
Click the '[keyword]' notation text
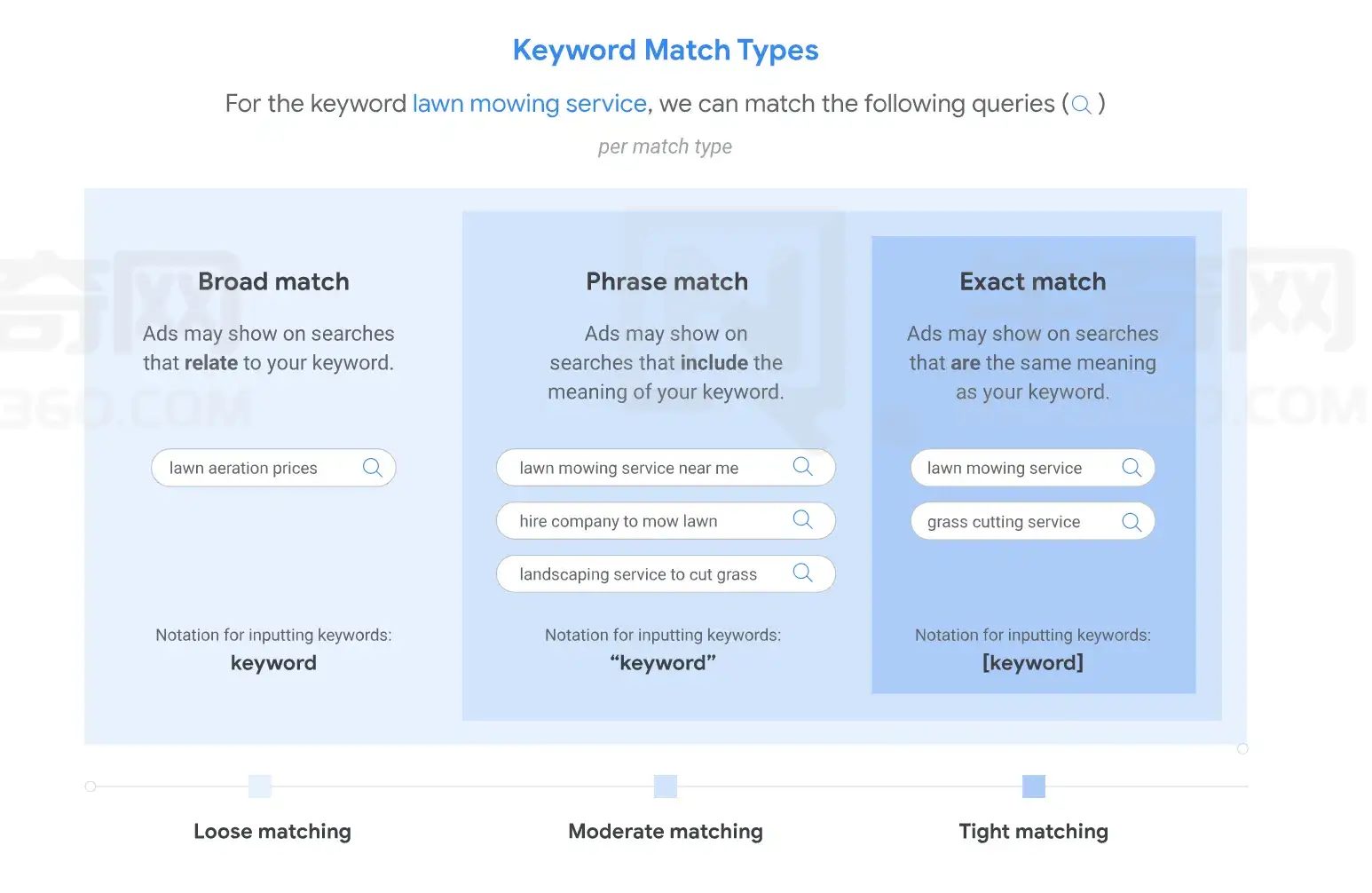[1033, 663]
